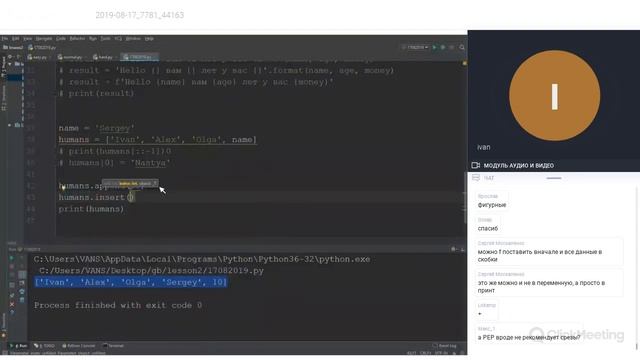This screenshot has width=640, height=360.
Task: Open the View menu
Action: coord(27,39)
